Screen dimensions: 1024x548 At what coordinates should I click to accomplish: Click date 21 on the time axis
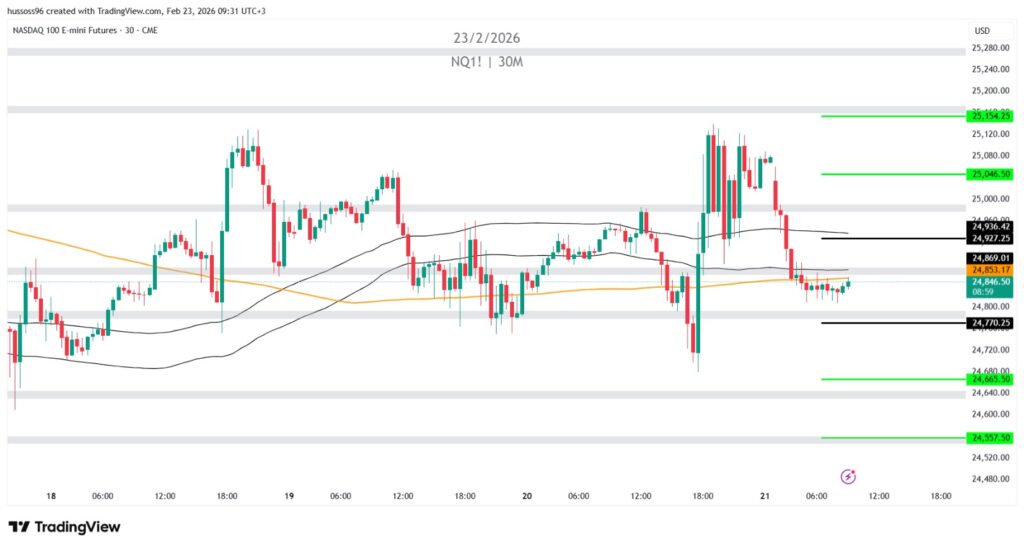[765, 495]
